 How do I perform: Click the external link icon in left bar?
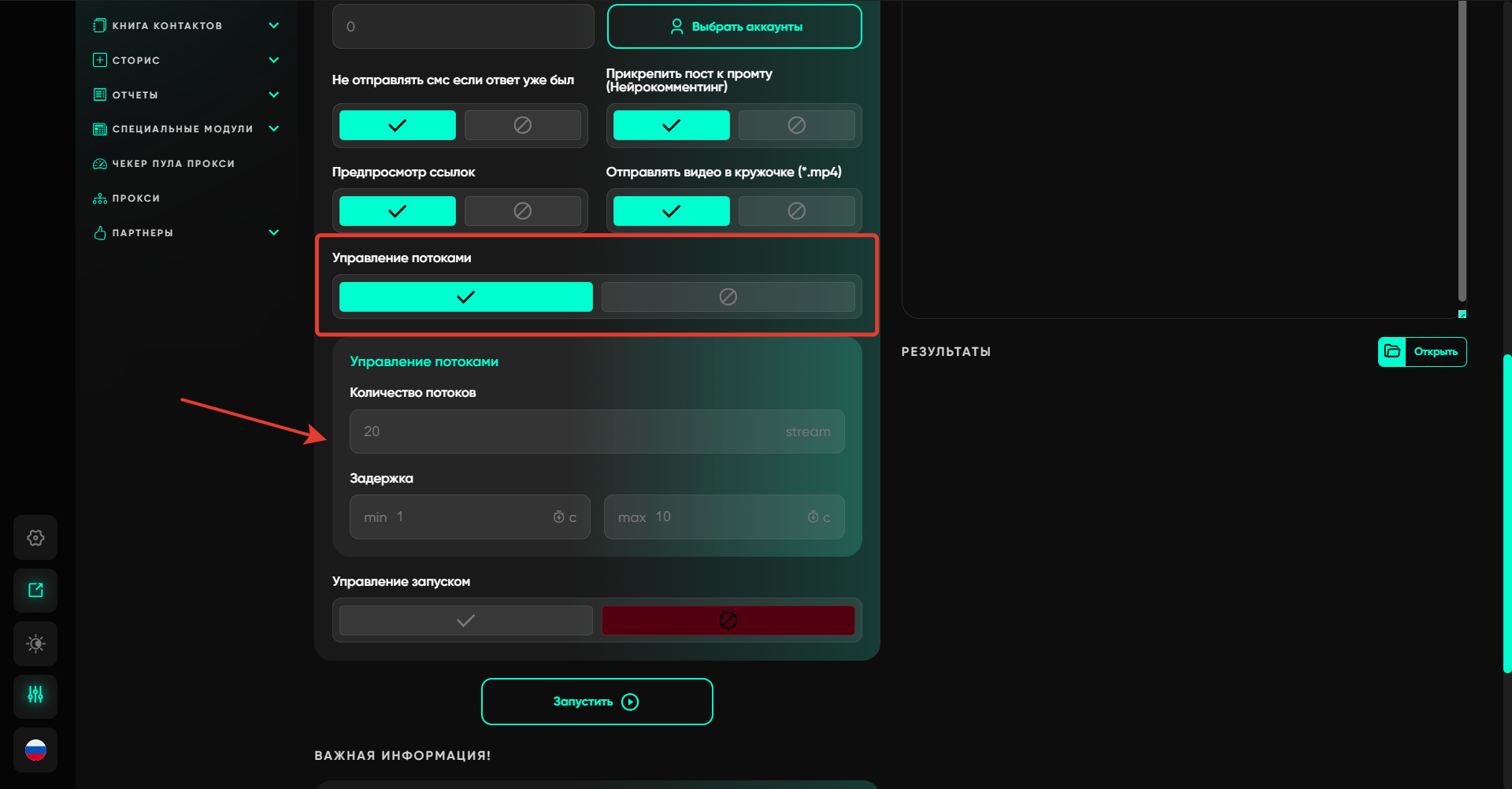35,591
